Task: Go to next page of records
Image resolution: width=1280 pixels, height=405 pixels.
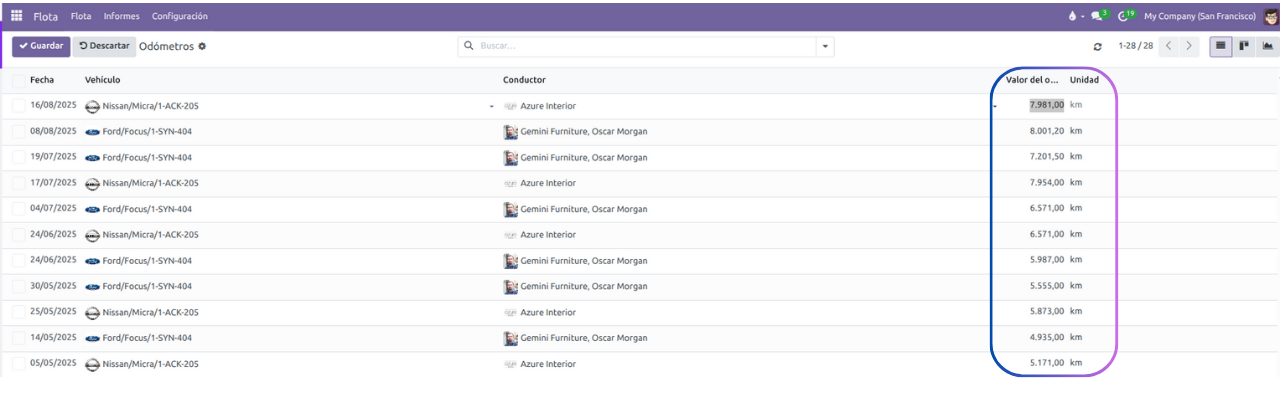Action: 1189,46
